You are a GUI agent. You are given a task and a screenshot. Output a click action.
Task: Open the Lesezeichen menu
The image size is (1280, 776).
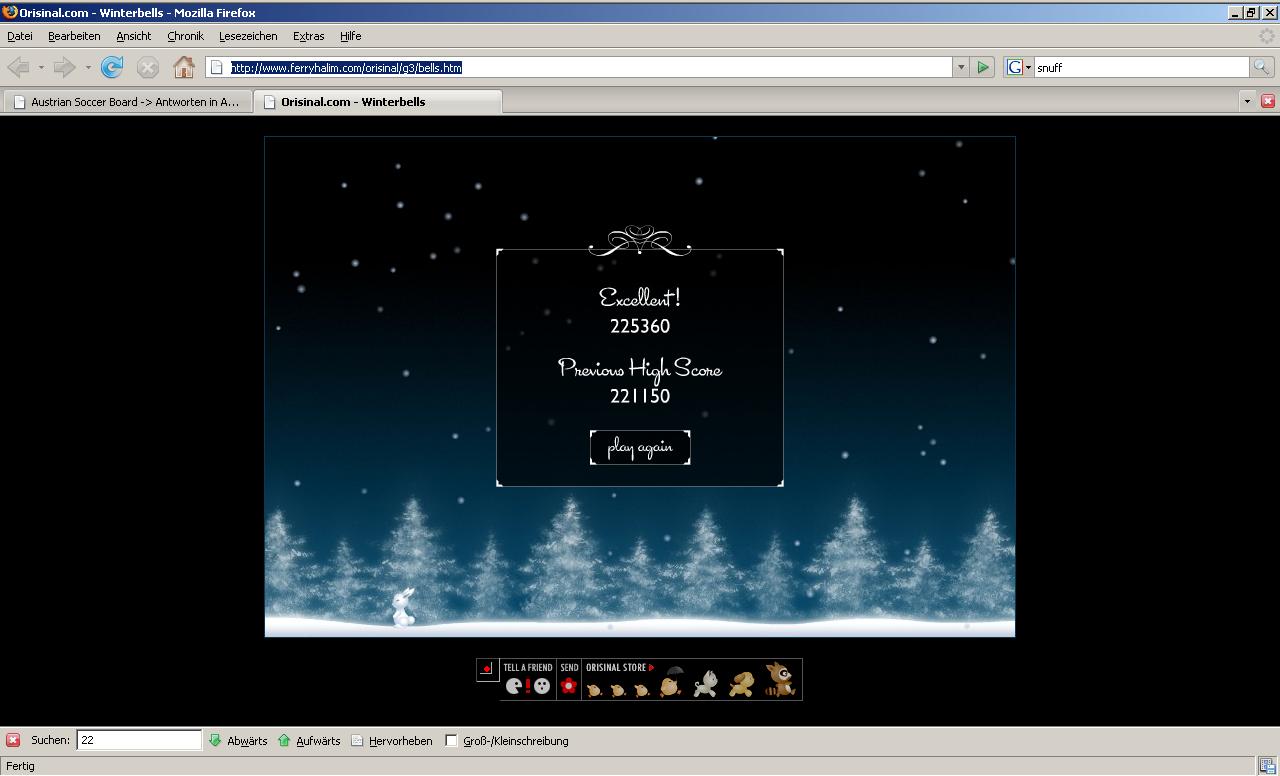[248, 36]
